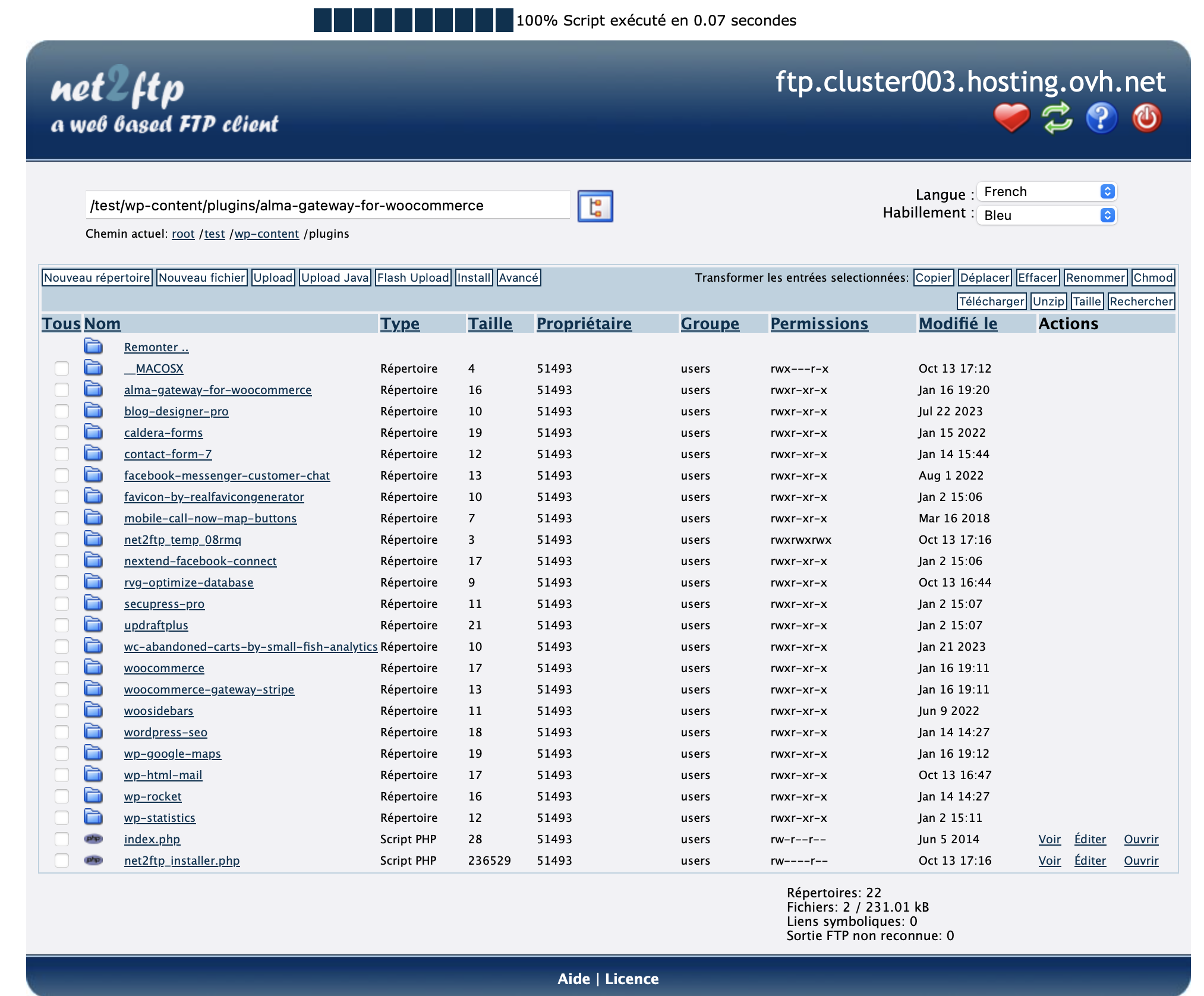The width and height of the screenshot is (1204, 996).
Task: Log out using the red power icon
Action: pos(1146,117)
